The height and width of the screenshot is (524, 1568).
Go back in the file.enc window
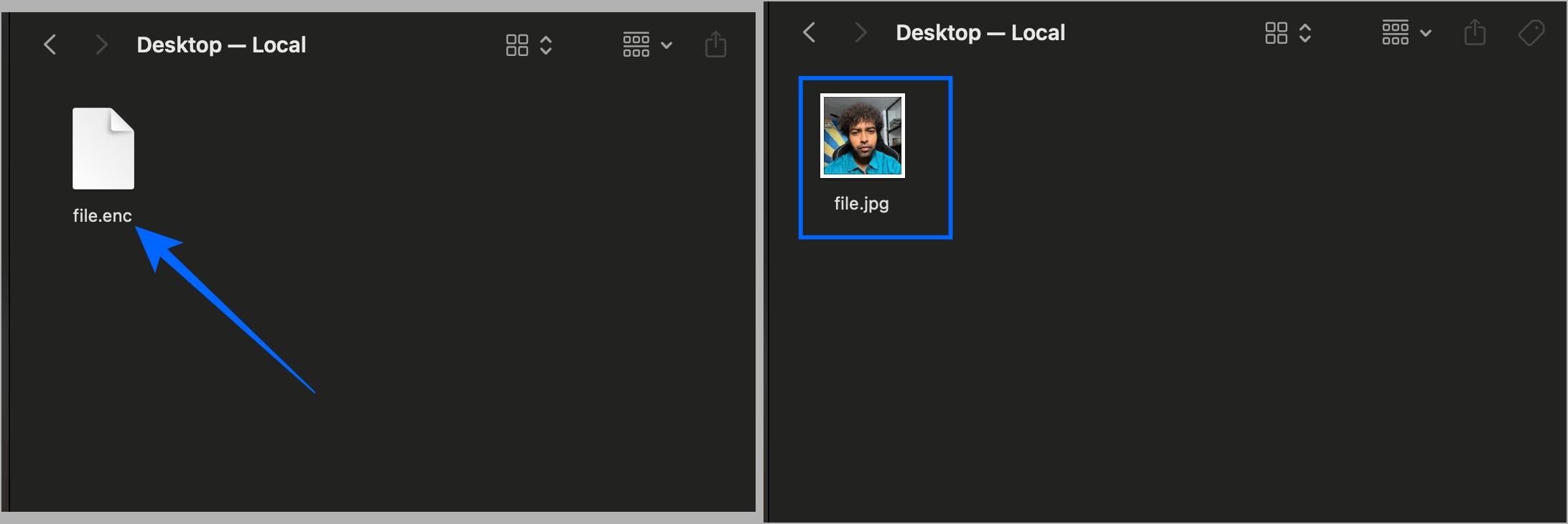tap(50, 45)
